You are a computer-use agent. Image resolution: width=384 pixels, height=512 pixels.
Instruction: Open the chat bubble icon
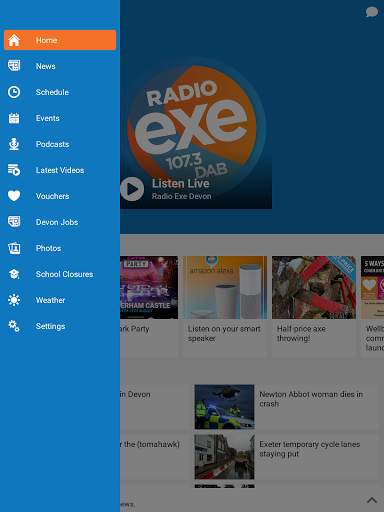pos(372,12)
